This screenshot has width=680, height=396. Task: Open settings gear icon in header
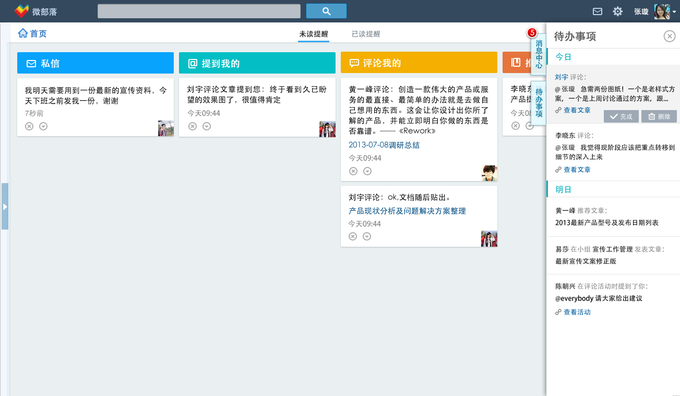click(618, 12)
